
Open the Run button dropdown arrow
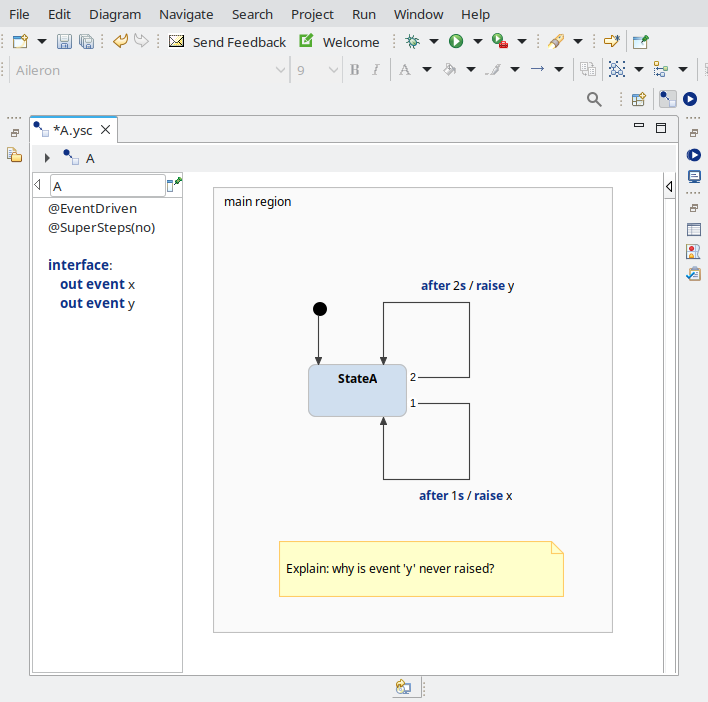477,42
